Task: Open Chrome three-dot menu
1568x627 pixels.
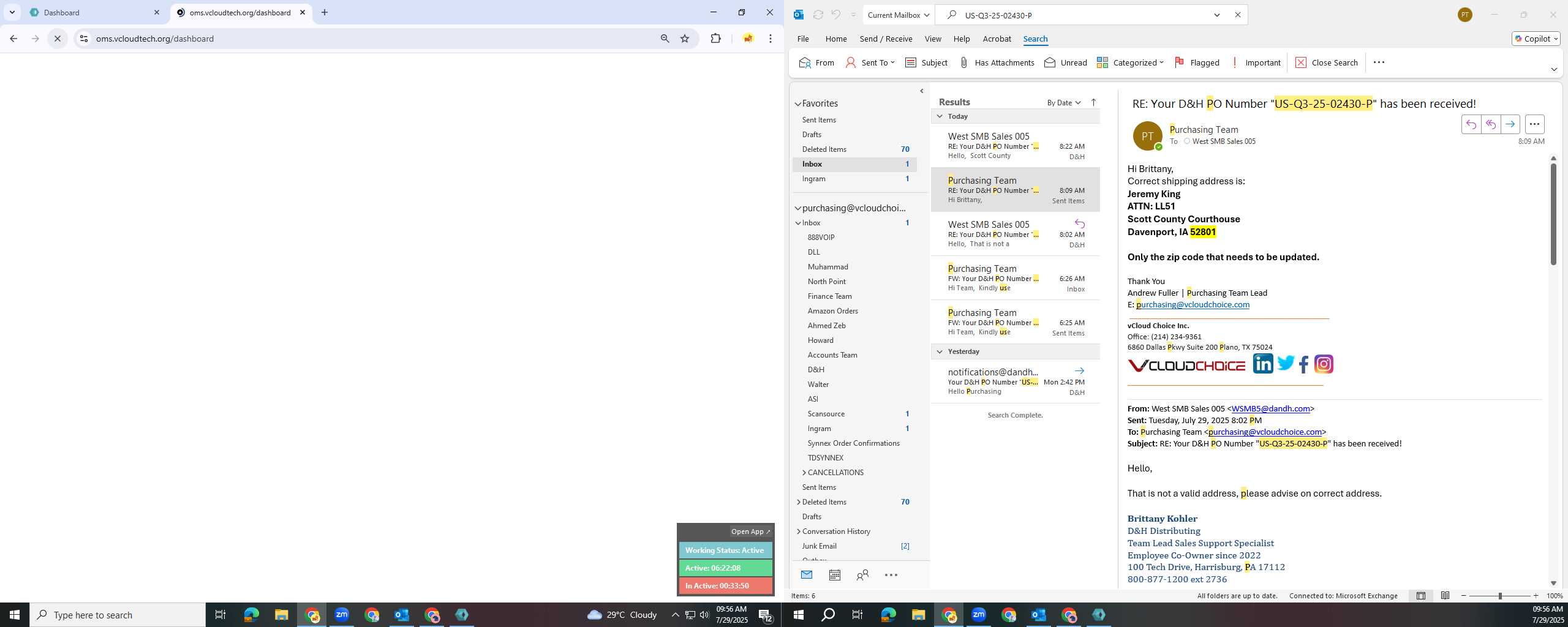Action: pyautogui.click(x=771, y=39)
